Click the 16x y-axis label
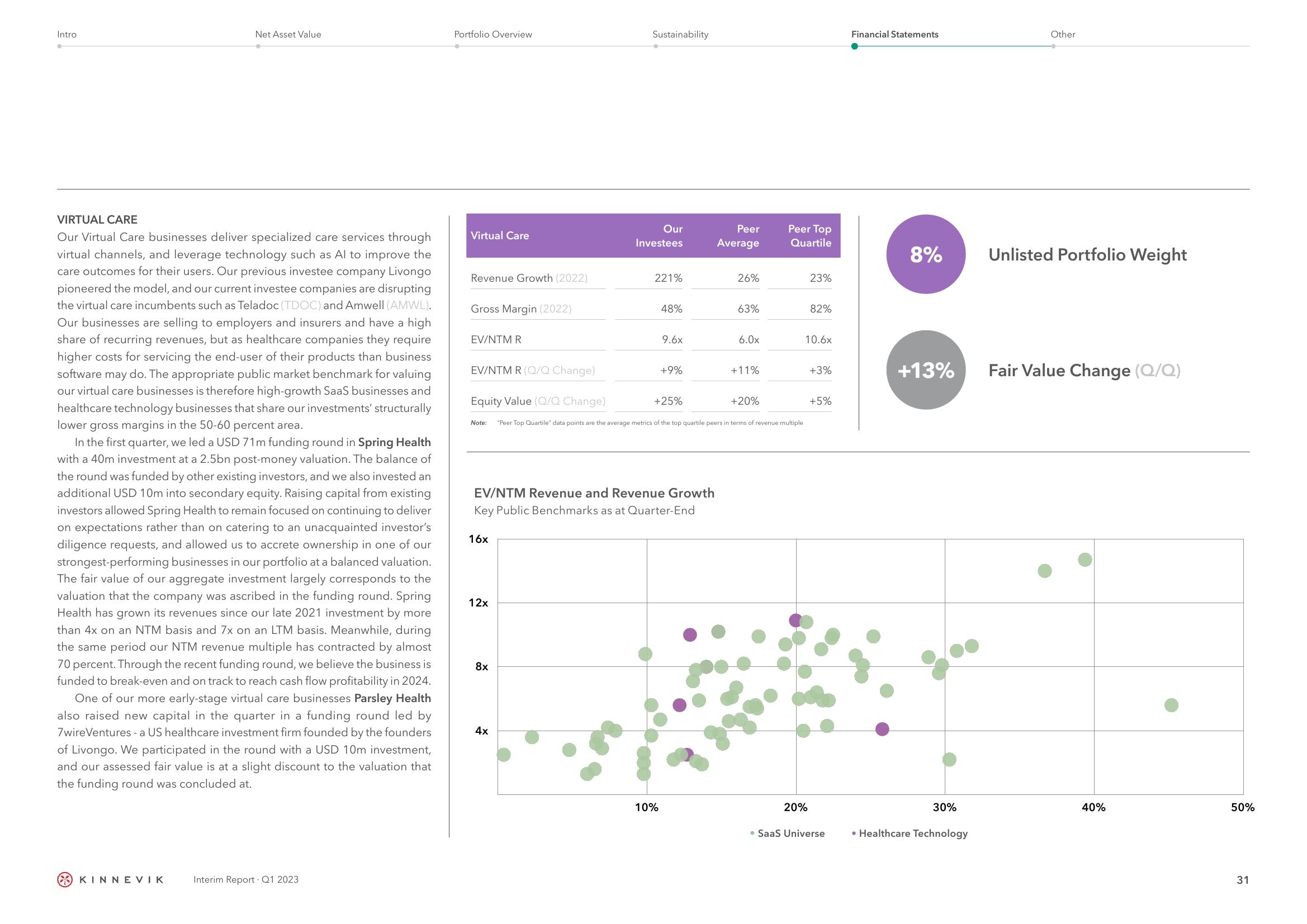 (x=478, y=539)
